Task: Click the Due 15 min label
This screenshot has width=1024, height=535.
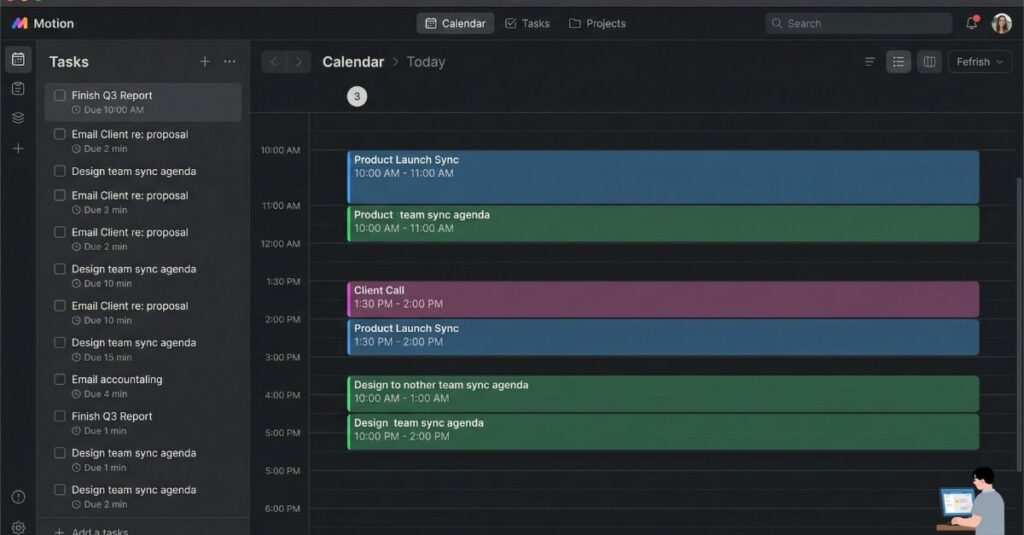Action: tap(108, 357)
